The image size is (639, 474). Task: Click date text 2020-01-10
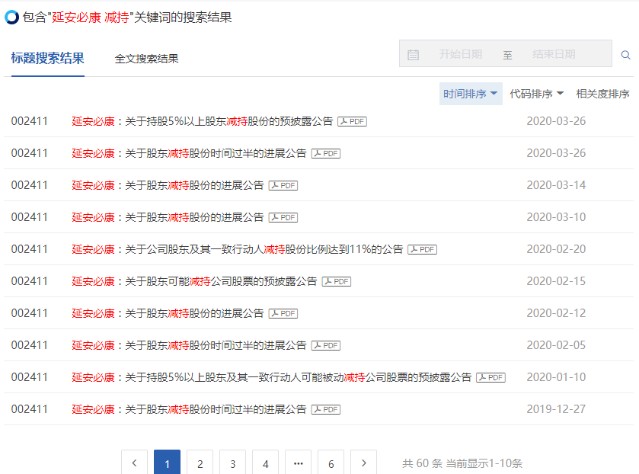[x=556, y=377]
